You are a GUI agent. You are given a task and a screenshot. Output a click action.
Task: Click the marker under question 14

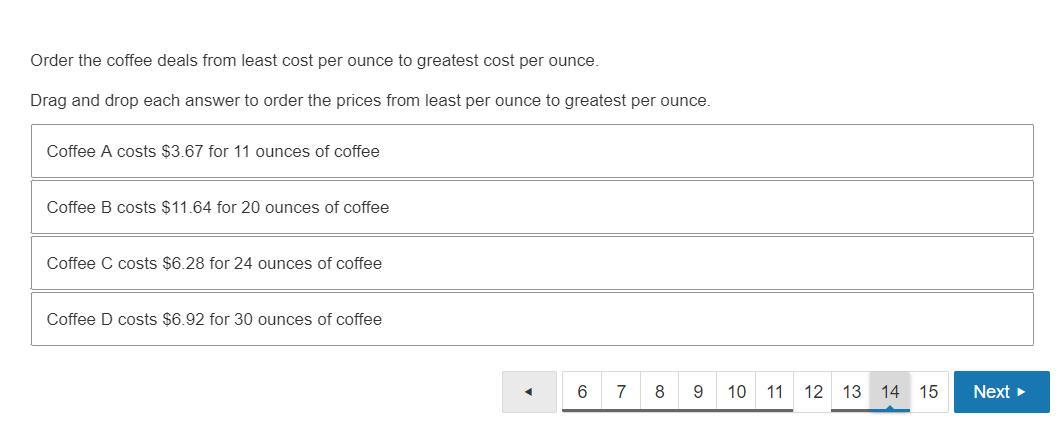890,408
